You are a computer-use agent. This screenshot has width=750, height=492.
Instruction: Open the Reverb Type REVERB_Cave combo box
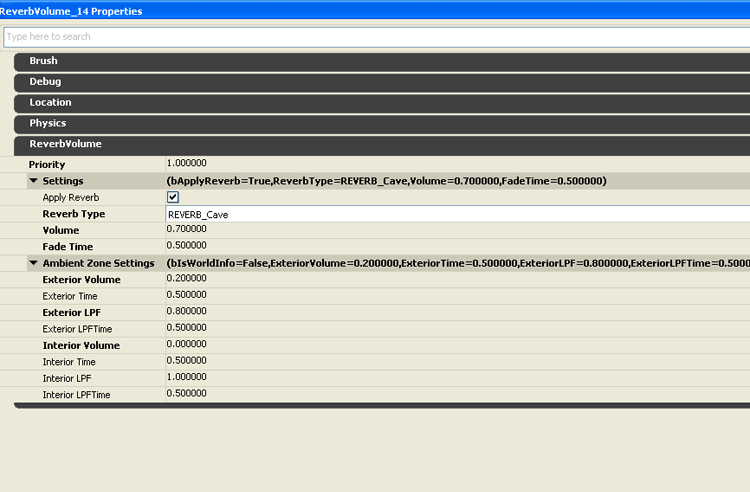click(458, 214)
